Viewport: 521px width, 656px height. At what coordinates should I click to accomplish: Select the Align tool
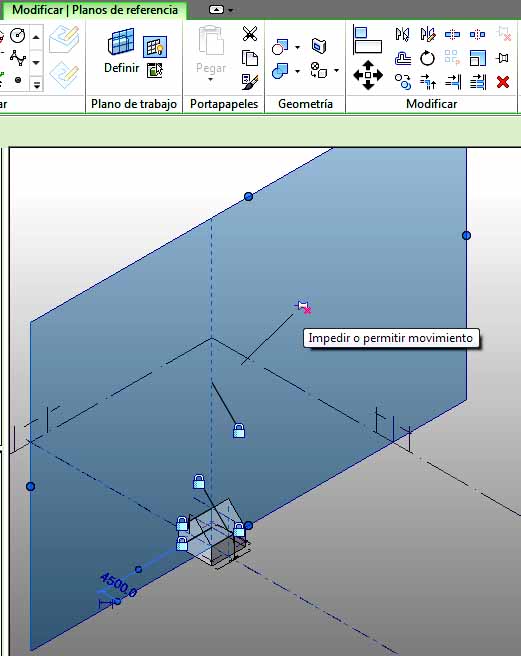[367, 40]
